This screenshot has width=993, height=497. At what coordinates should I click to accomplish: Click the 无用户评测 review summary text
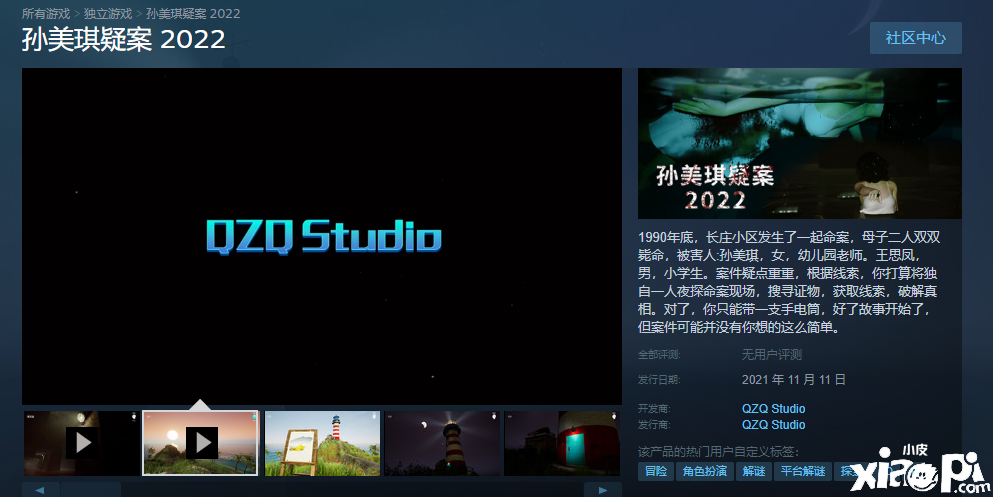[x=771, y=355]
